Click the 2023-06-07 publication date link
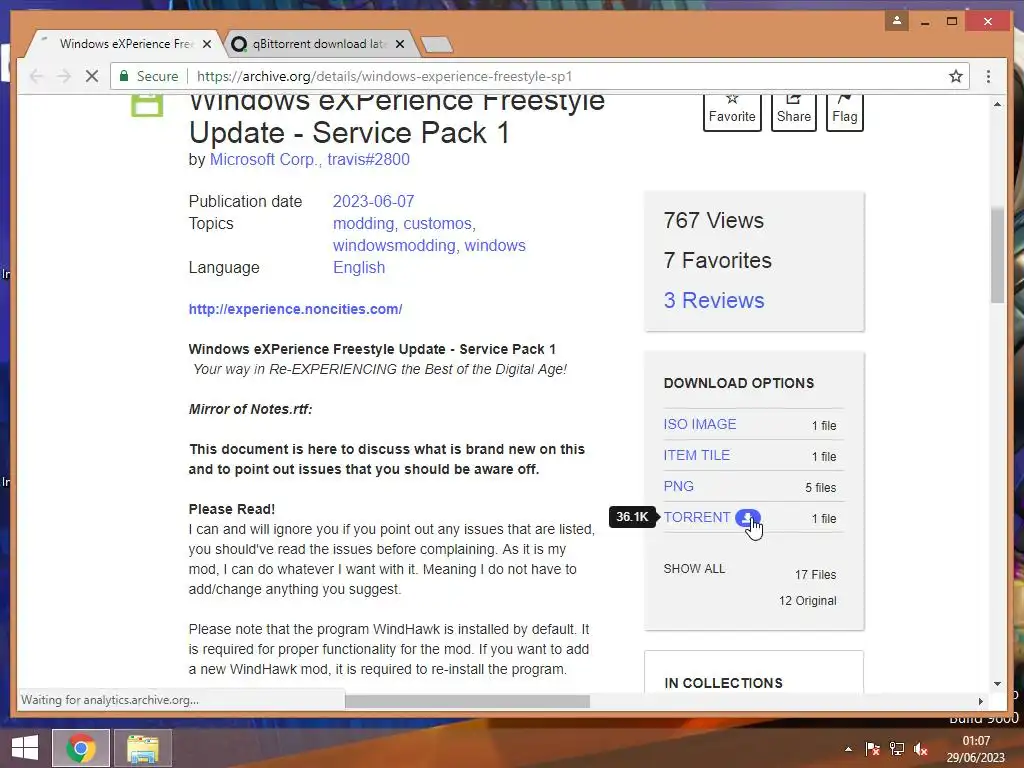1024x768 pixels. (x=374, y=201)
